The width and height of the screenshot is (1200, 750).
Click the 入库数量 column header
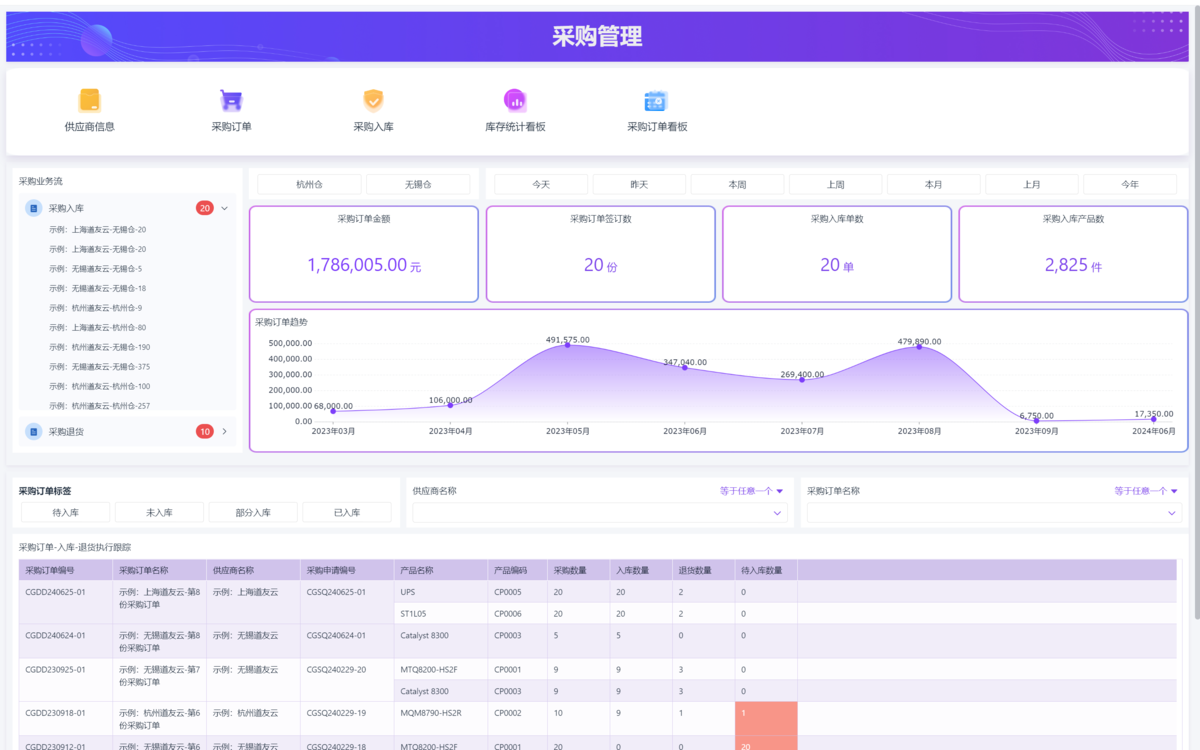click(x=641, y=570)
